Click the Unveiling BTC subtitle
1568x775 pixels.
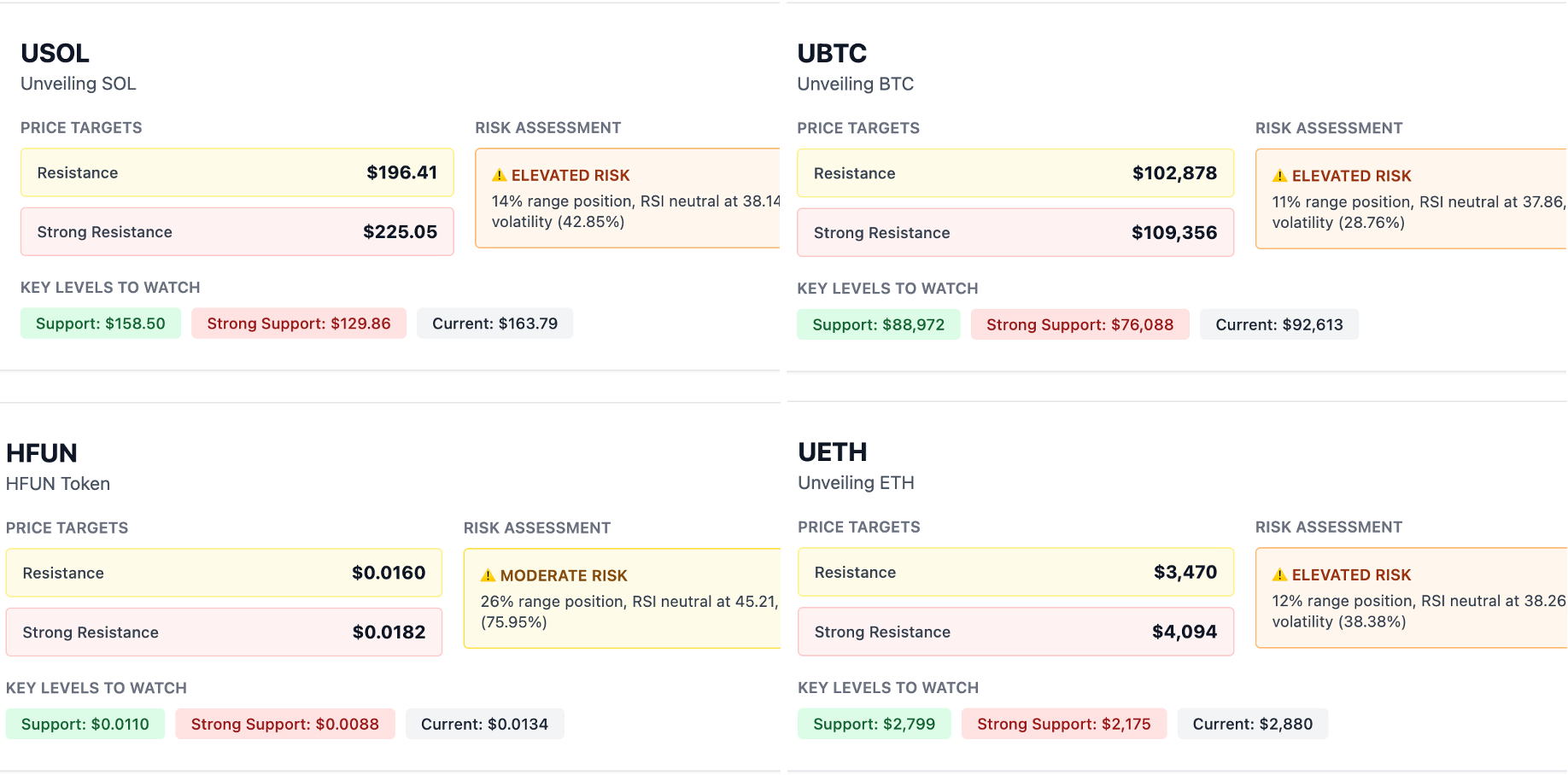point(855,84)
